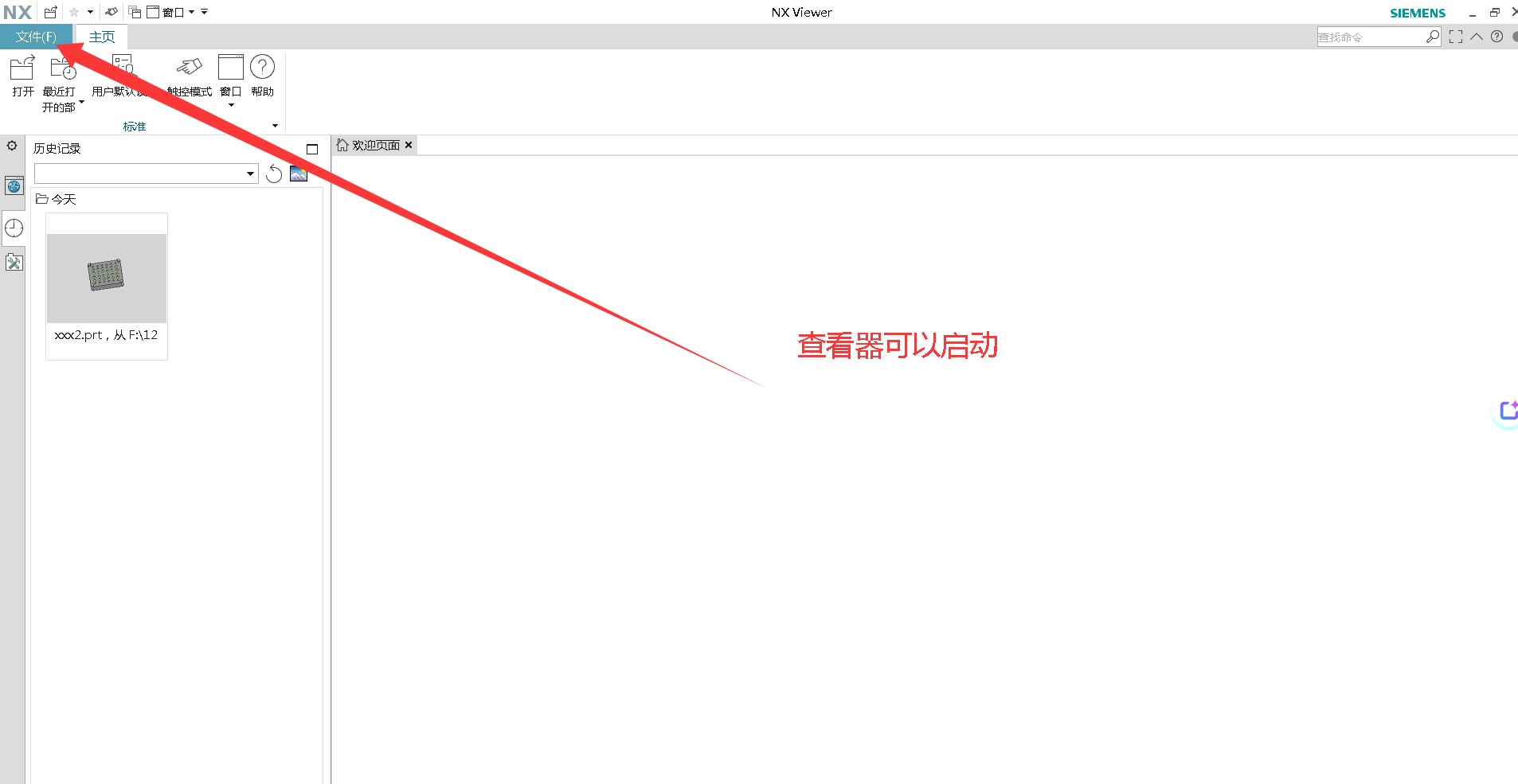Click the resource bar settings gear
Image resolution: width=1518 pixels, height=784 pixels.
12,146
